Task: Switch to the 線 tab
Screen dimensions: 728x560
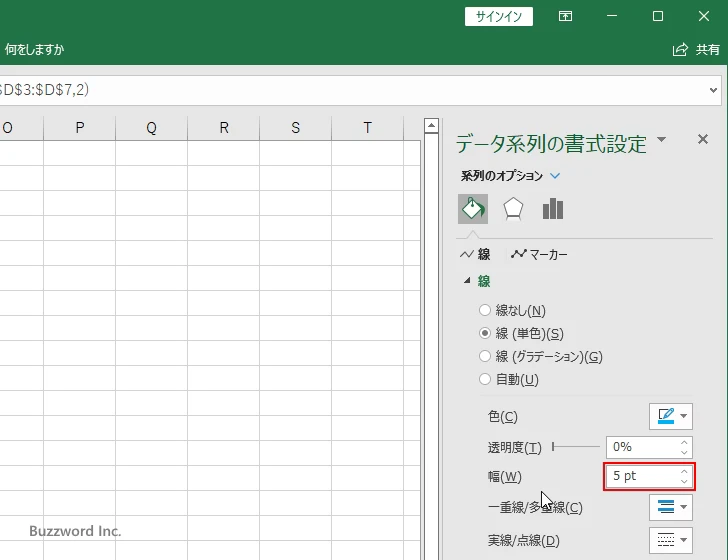Action: (475, 254)
